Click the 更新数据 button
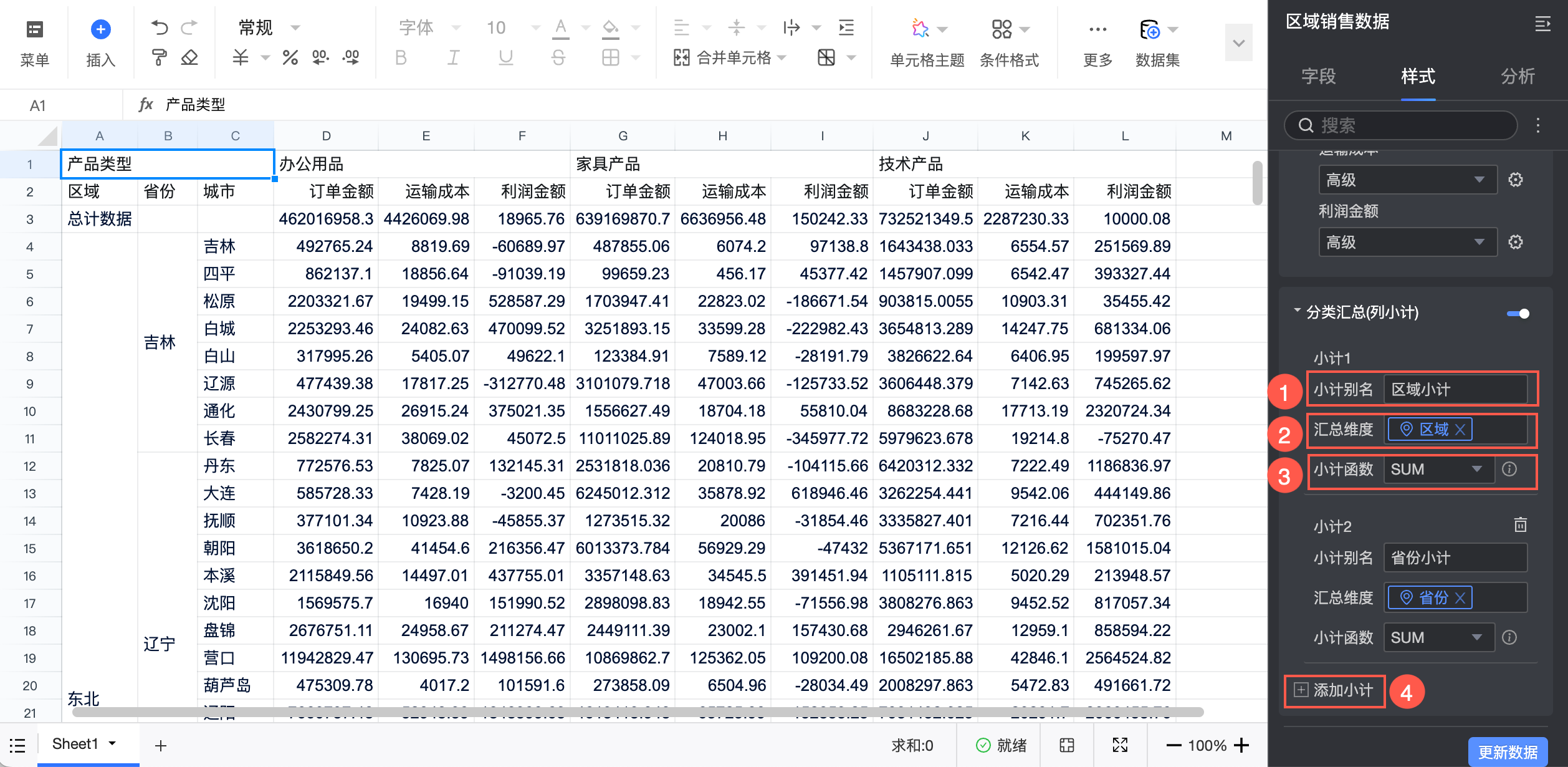 [1508, 752]
